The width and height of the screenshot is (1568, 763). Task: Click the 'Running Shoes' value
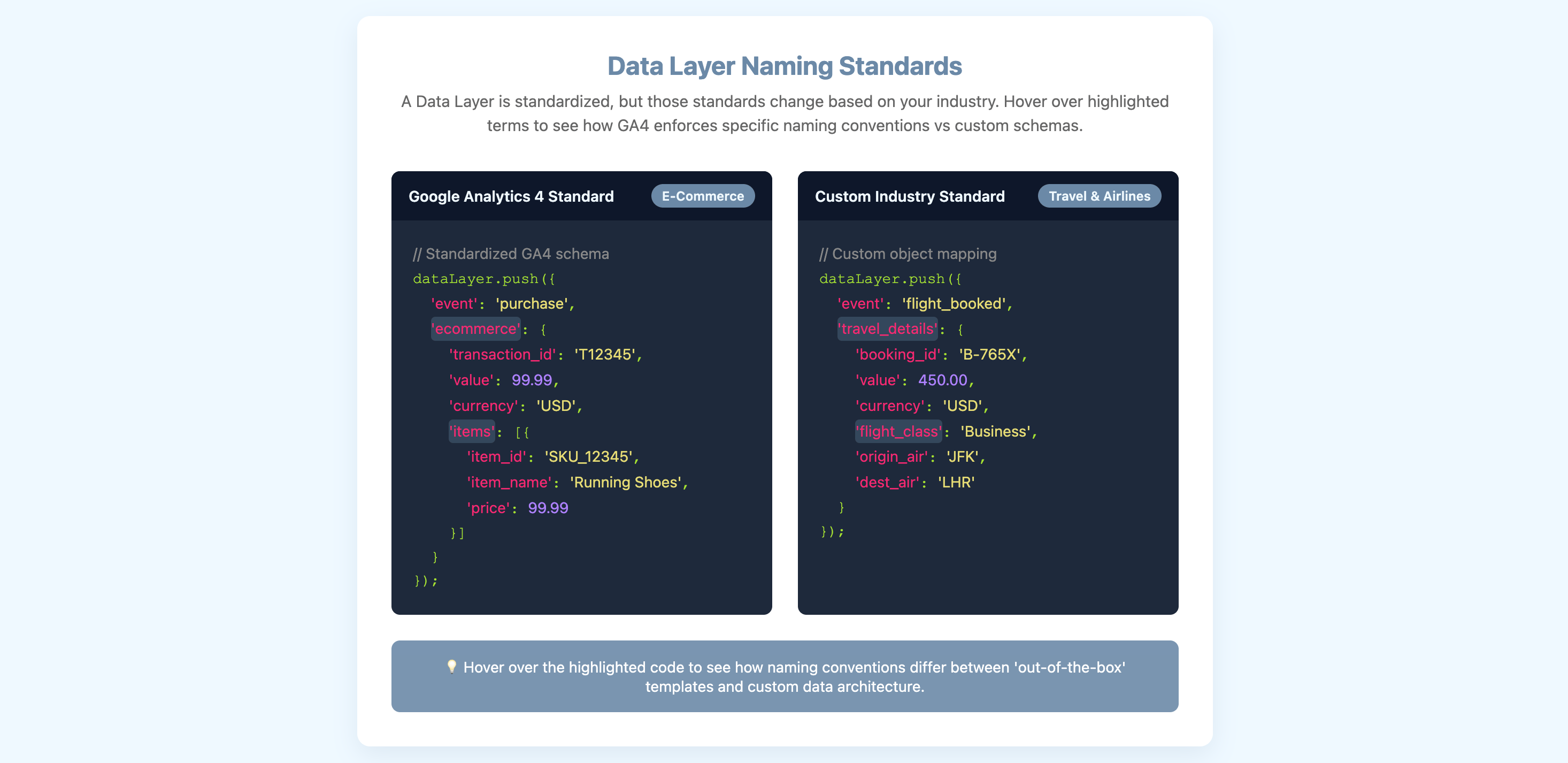click(625, 482)
